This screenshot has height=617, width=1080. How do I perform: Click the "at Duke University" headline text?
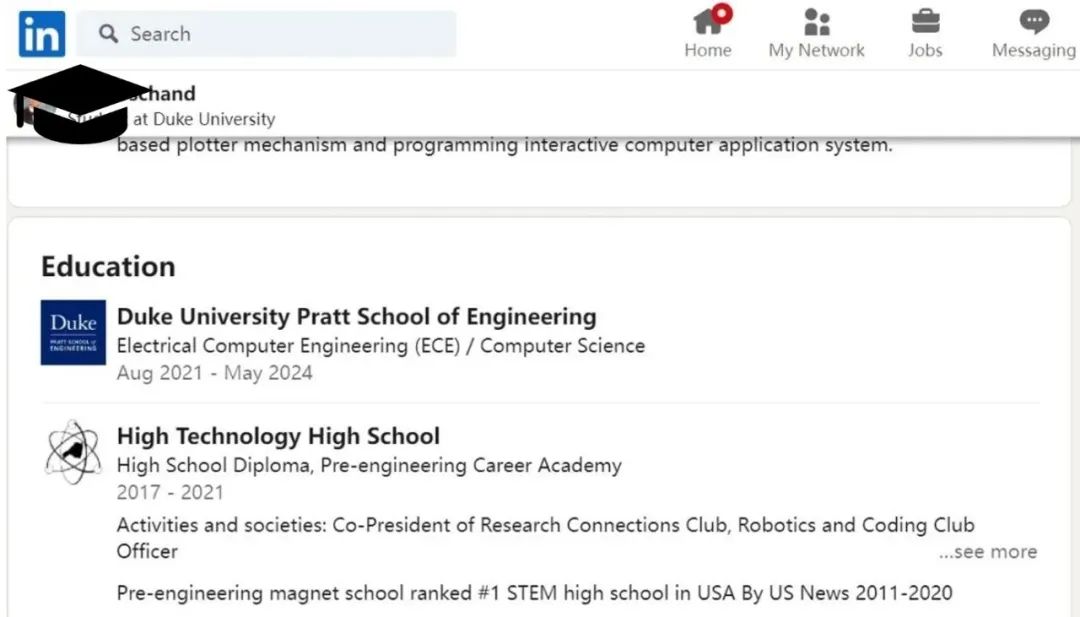tap(203, 119)
